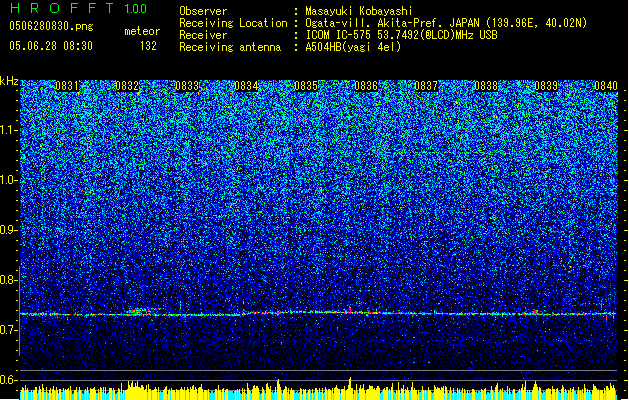Click the 0839 time marker

(546, 86)
